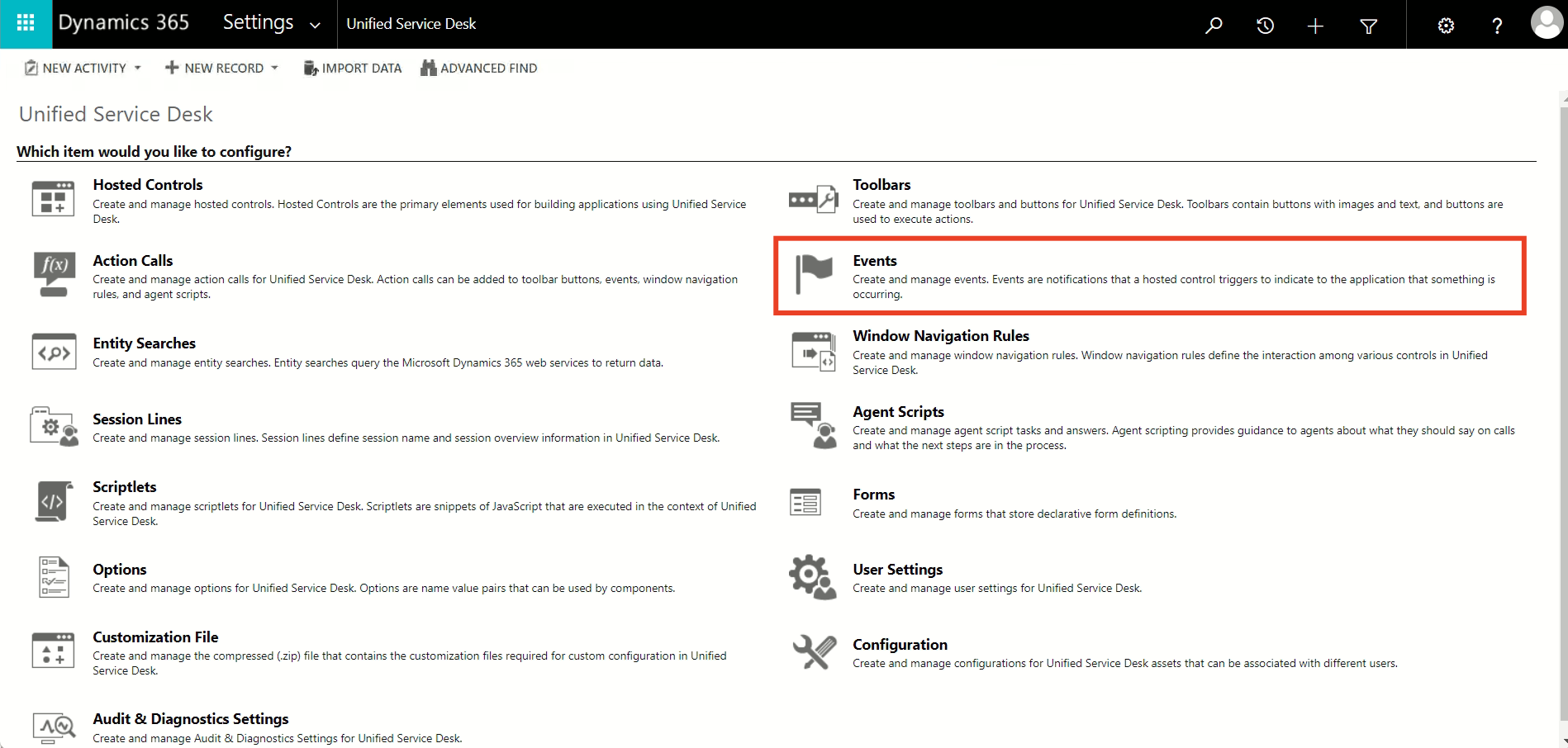Viewport: 1568px width, 748px height.
Task: Click Advanced Find in the command bar
Action: [x=479, y=68]
